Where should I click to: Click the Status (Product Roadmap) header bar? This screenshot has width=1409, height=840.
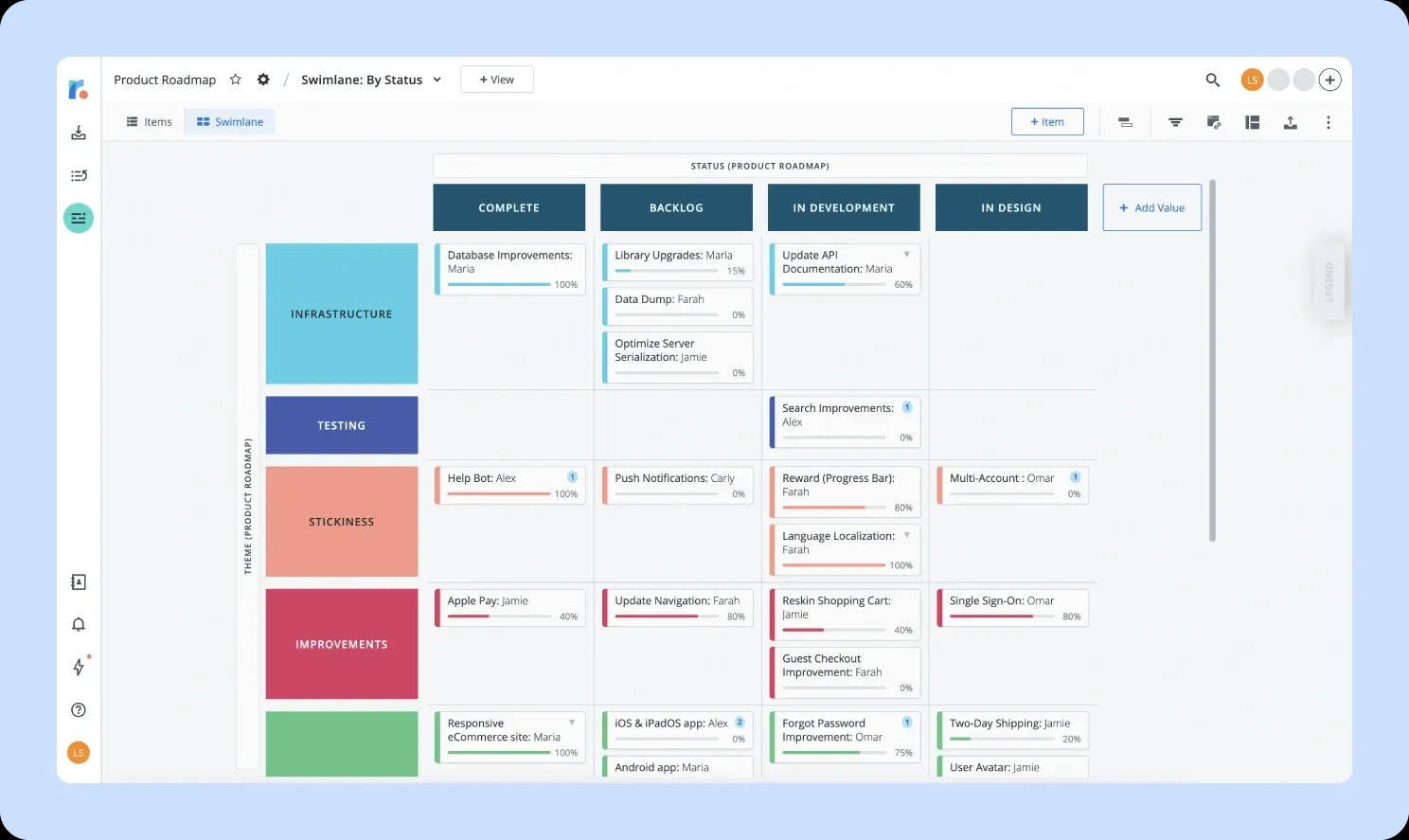coord(760,166)
